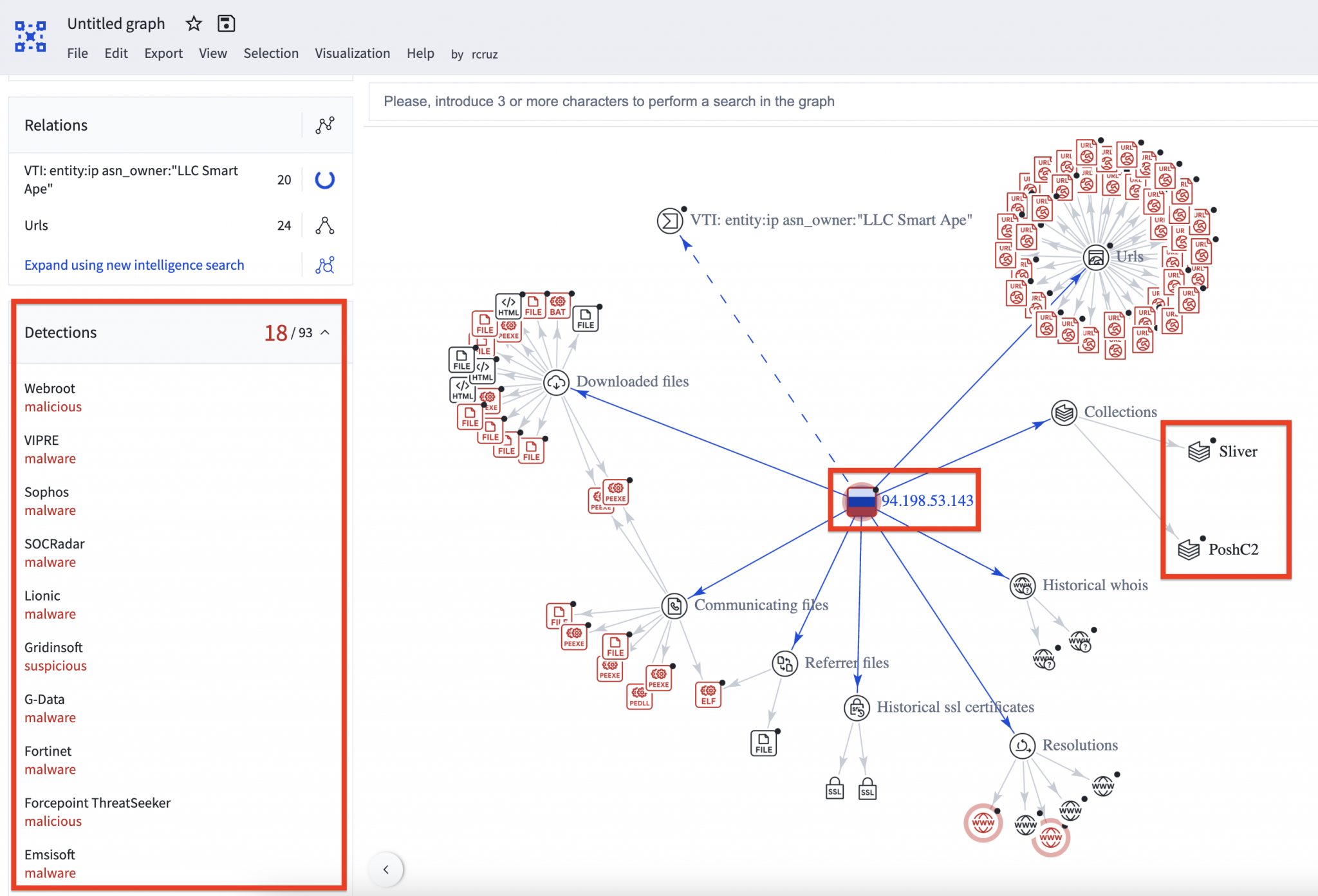
Task: Click the Historical whois node
Action: pos(1023,587)
